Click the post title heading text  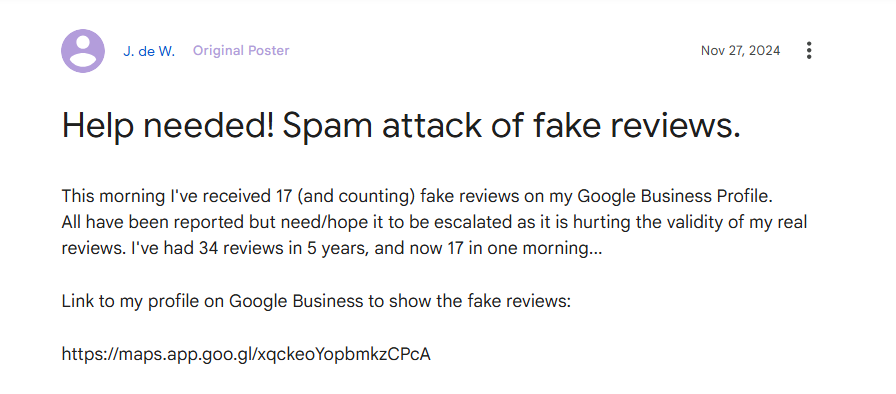(401, 124)
